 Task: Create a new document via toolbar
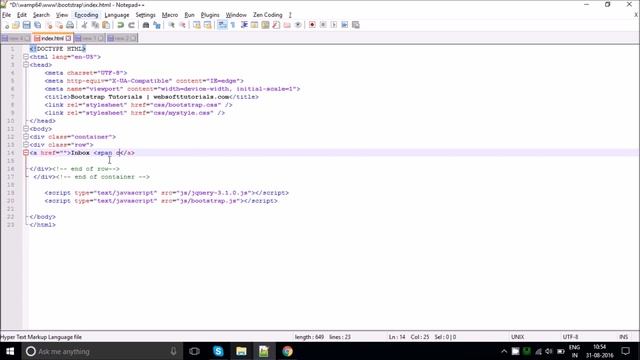[6, 25]
